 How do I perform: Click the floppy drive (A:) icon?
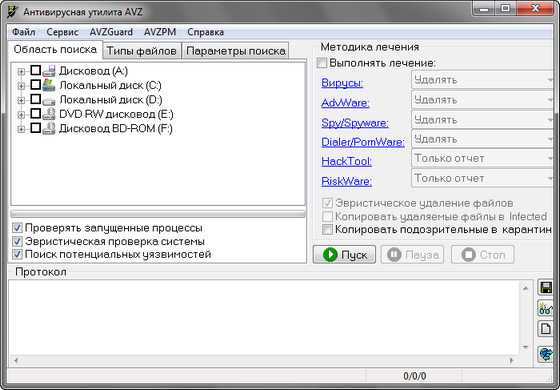(x=49, y=71)
